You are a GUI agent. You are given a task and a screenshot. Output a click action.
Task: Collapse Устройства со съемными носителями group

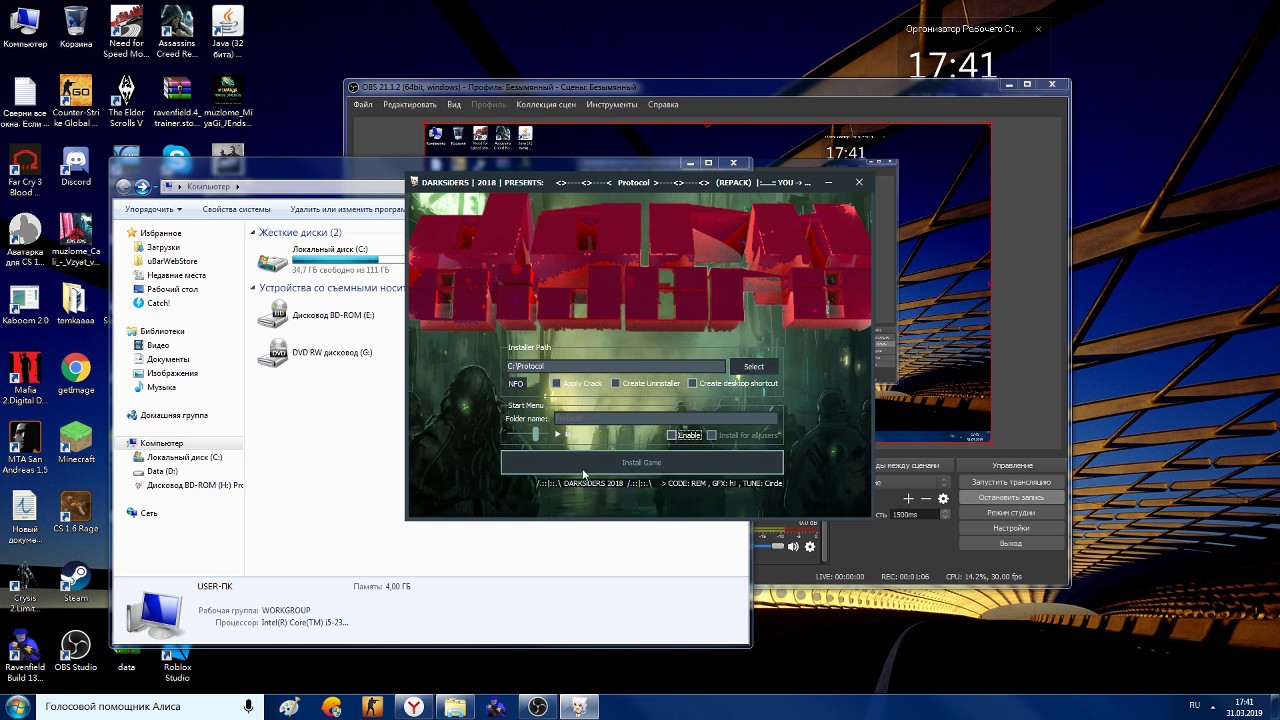point(253,288)
